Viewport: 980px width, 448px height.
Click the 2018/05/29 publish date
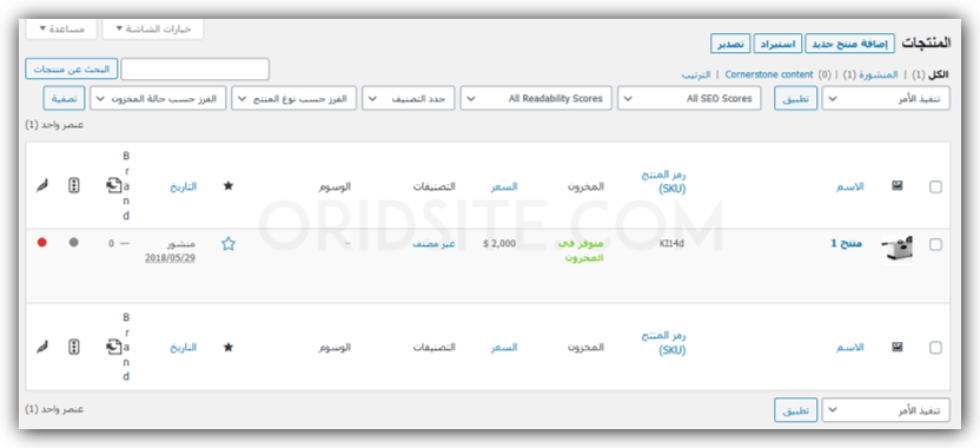170,257
